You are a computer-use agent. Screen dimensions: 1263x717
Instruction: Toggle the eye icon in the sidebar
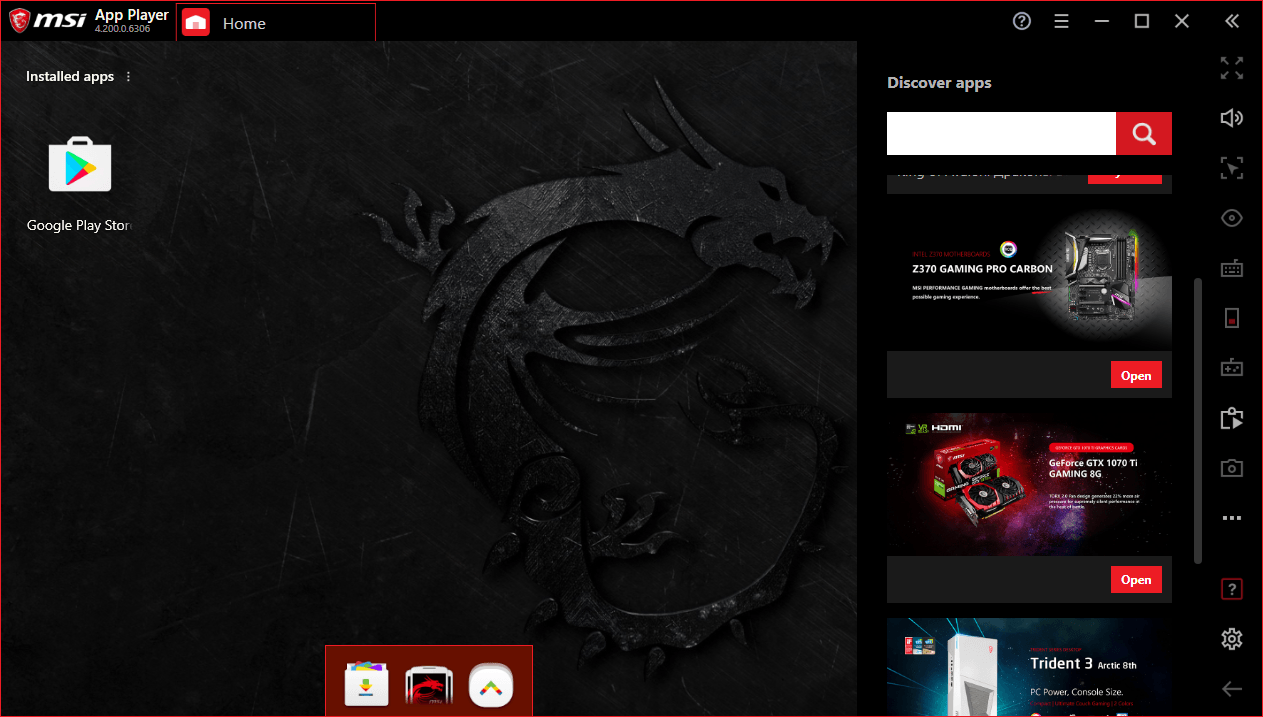pos(1232,218)
